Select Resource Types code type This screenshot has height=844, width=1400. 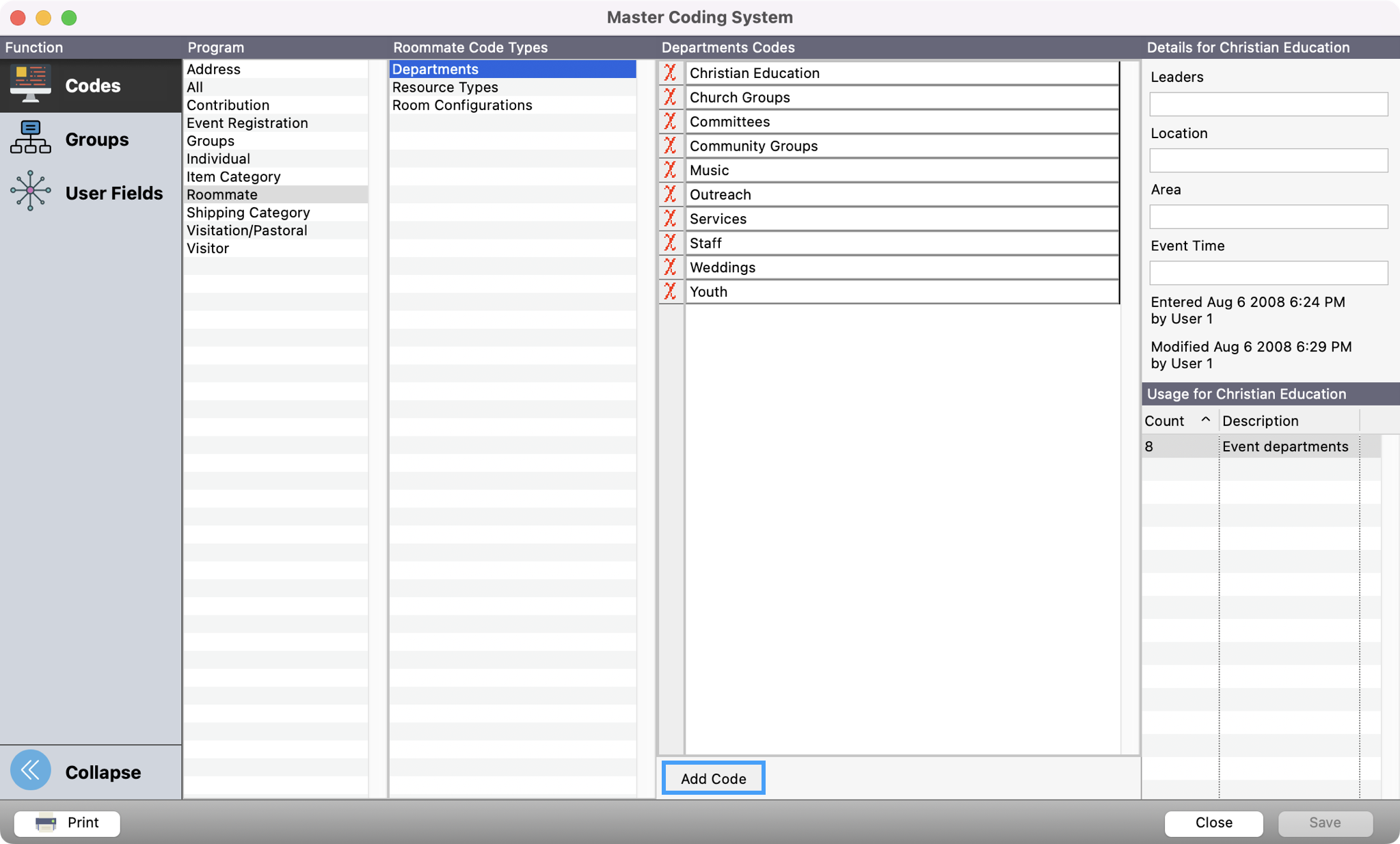(x=445, y=88)
